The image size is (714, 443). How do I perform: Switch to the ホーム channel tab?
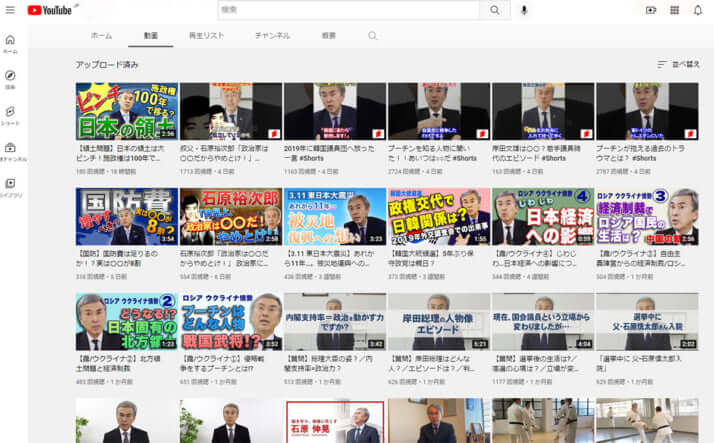point(102,36)
